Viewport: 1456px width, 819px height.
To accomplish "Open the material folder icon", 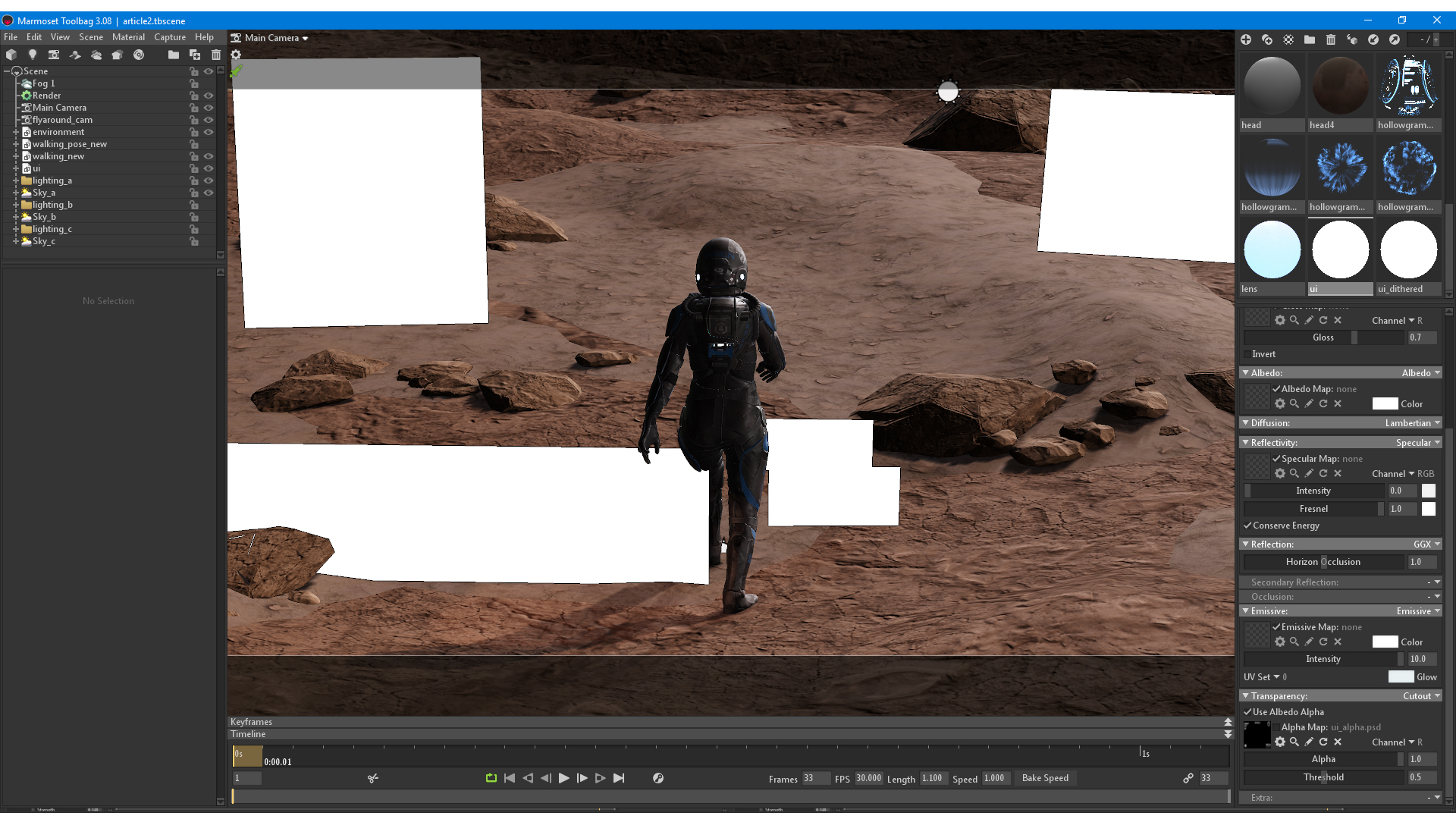I will [x=1310, y=39].
